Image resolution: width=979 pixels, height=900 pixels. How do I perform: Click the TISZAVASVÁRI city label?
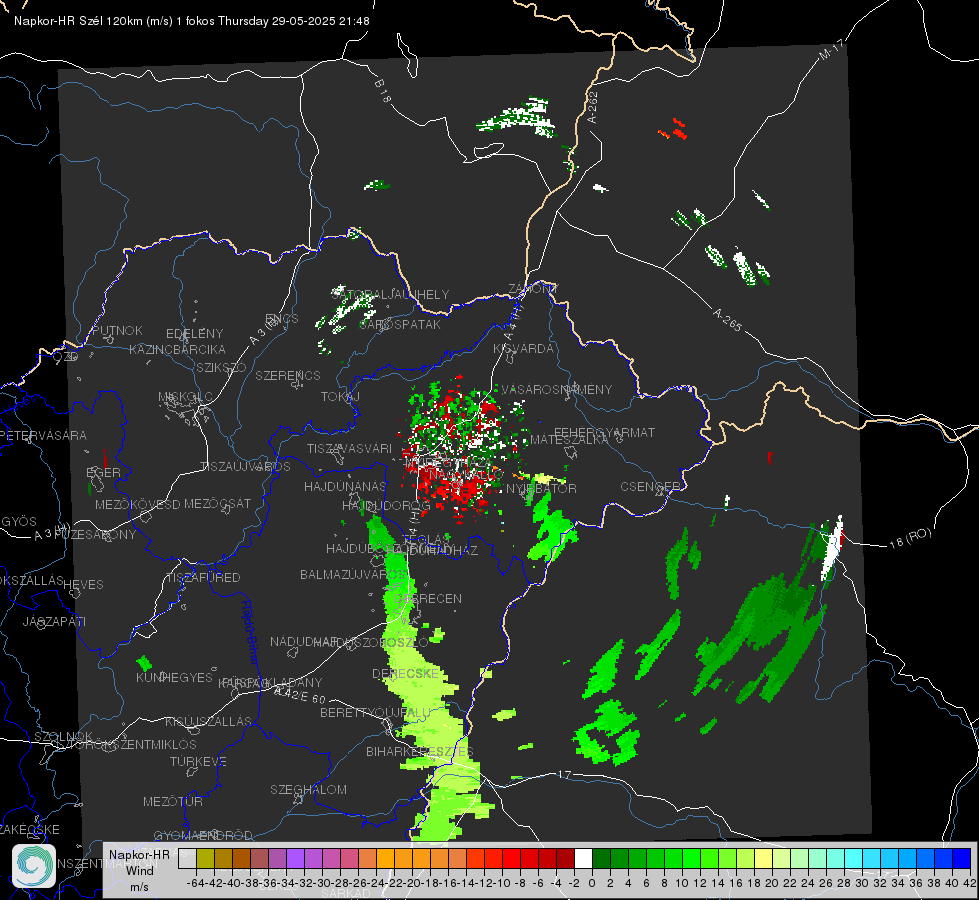point(350,448)
